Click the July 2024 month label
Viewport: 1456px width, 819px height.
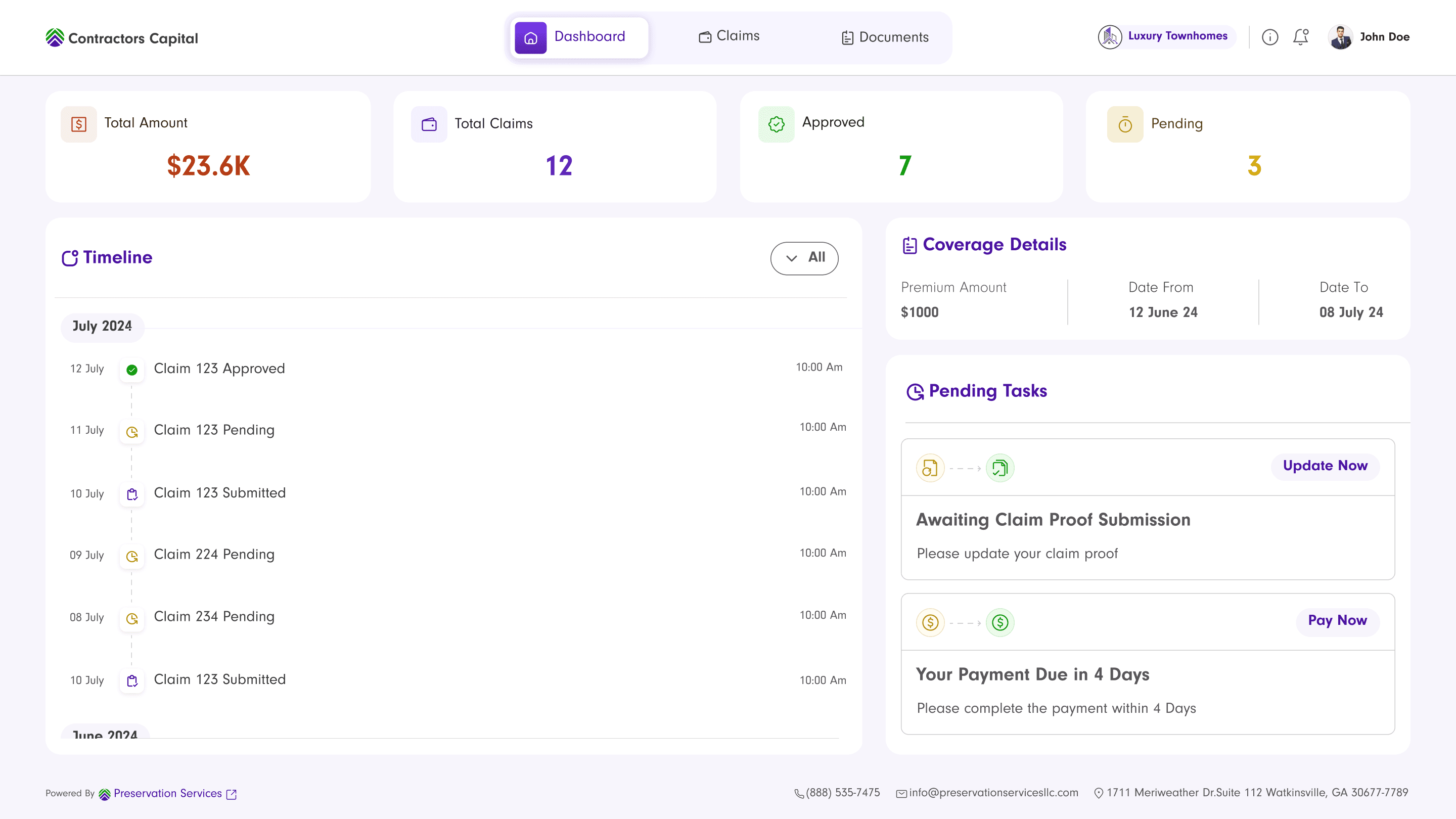coord(102,327)
